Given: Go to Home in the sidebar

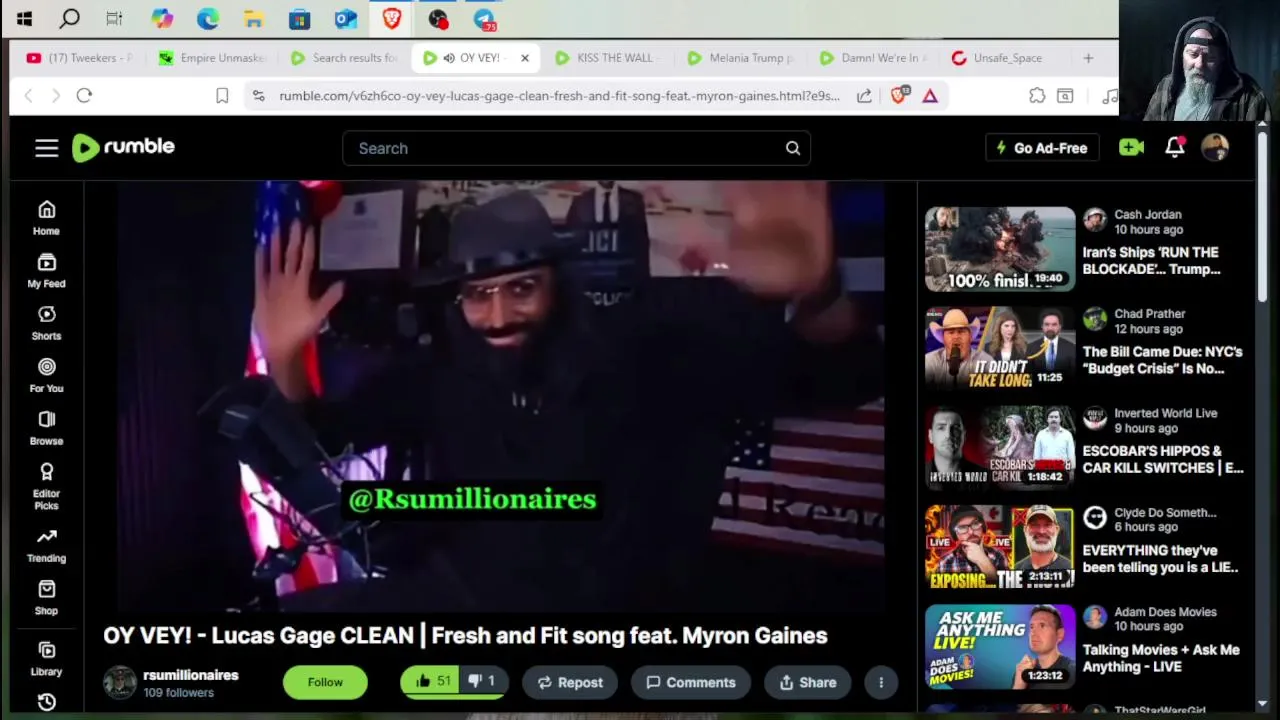Looking at the screenshot, I should [46, 218].
